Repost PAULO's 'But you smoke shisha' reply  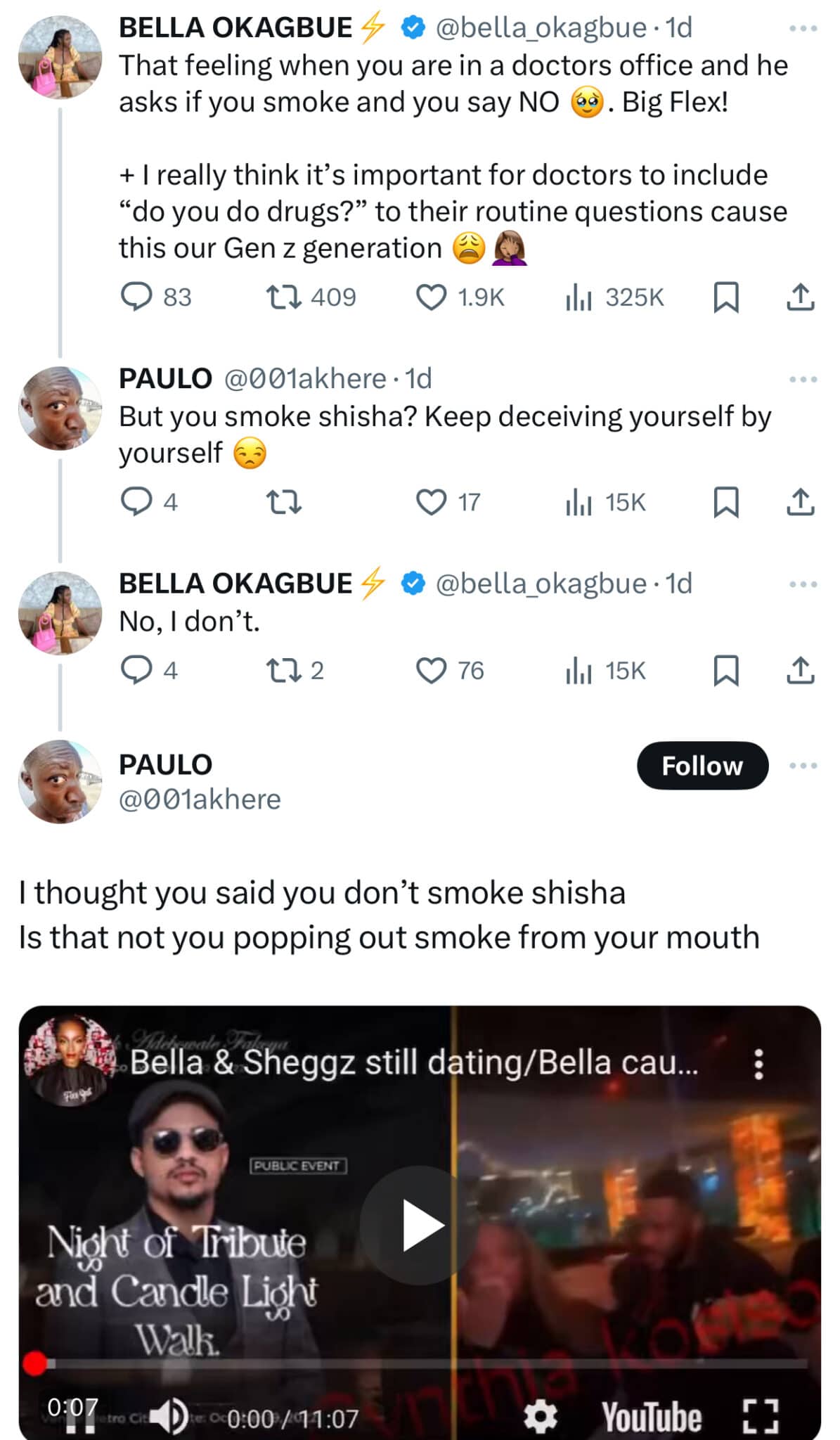click(x=285, y=502)
